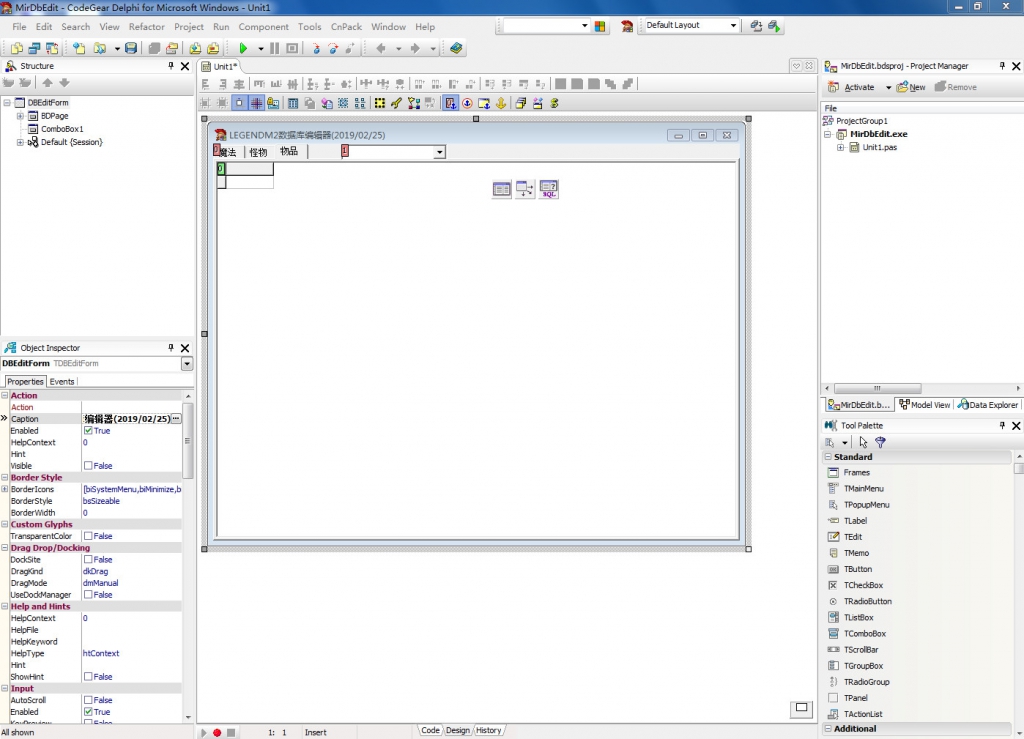Click the Remove file from project icon
1024x739 pixels.
(213, 48)
